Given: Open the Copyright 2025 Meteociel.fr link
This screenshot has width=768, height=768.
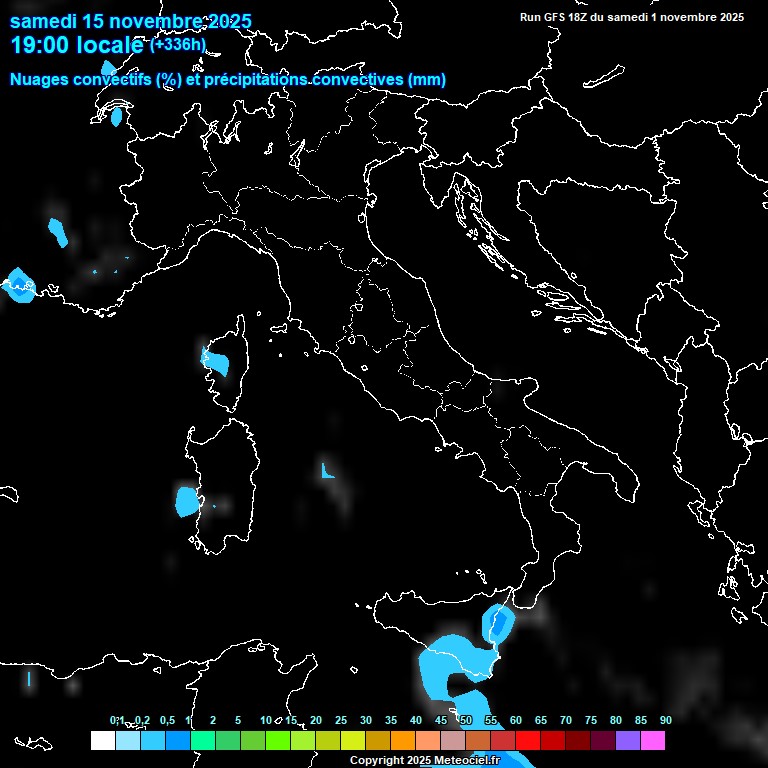Looking at the screenshot, I should (425, 760).
